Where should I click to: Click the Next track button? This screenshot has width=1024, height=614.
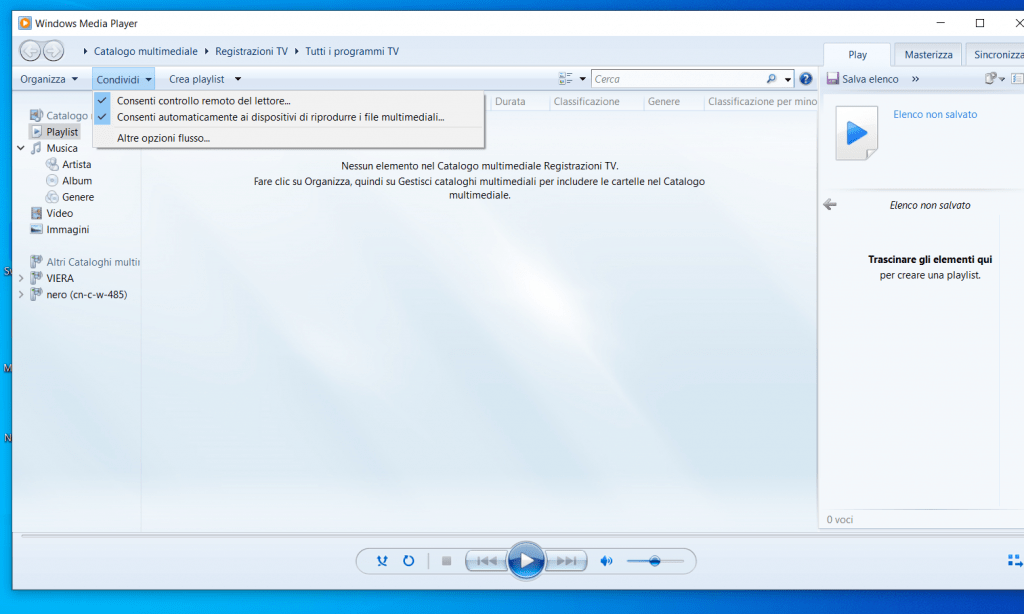coord(566,561)
